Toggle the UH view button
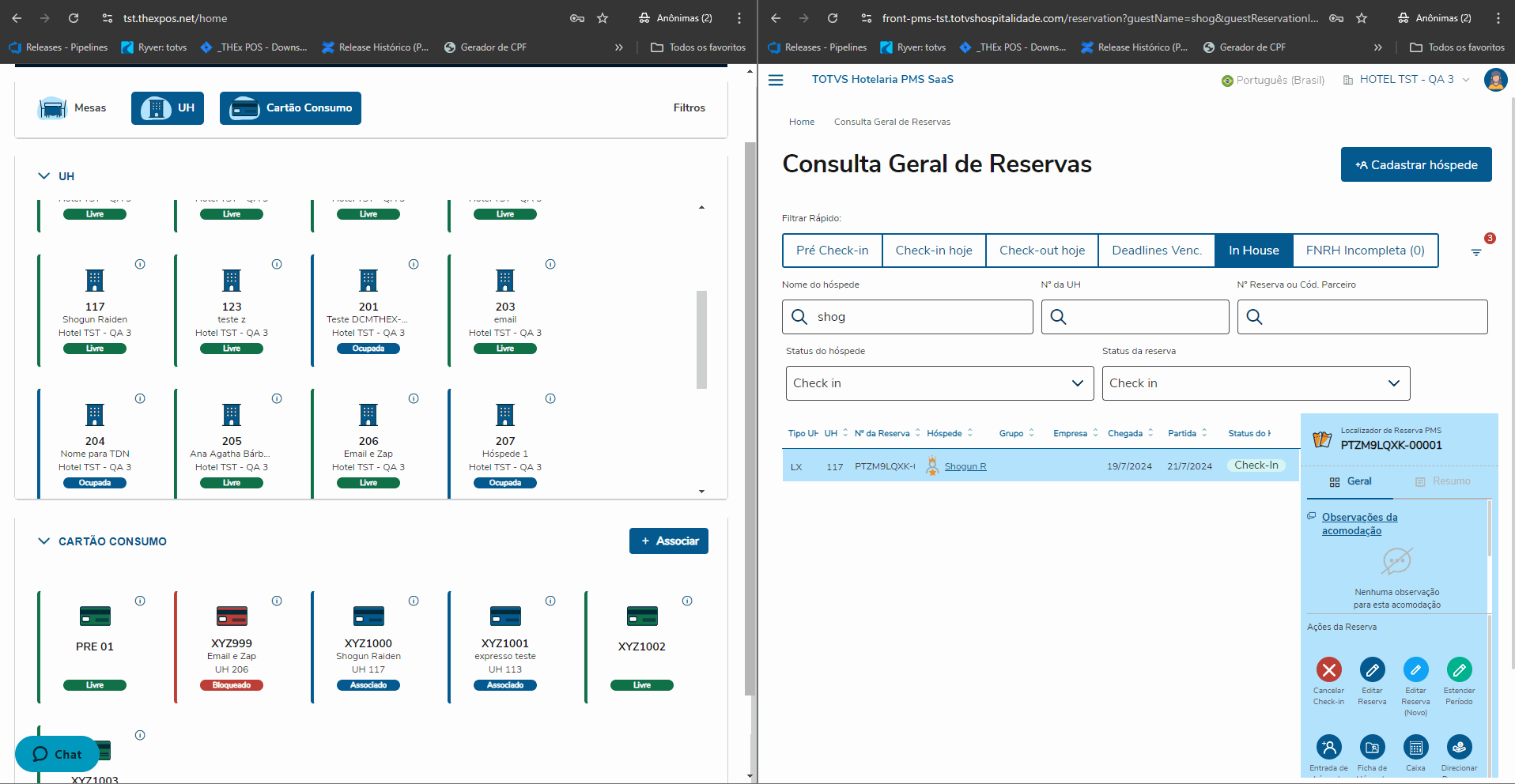The image size is (1515, 784). (168, 108)
